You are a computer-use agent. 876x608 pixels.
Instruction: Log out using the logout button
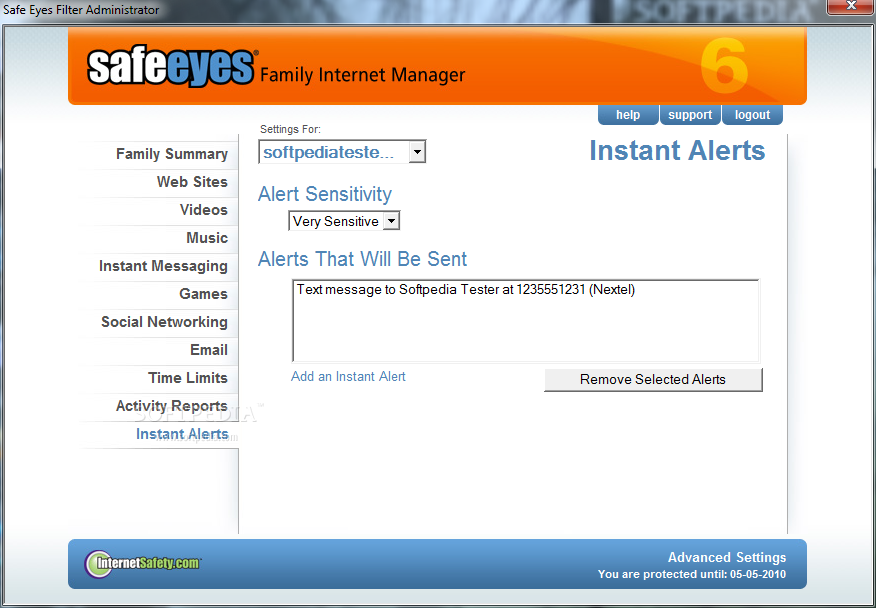[x=752, y=115]
